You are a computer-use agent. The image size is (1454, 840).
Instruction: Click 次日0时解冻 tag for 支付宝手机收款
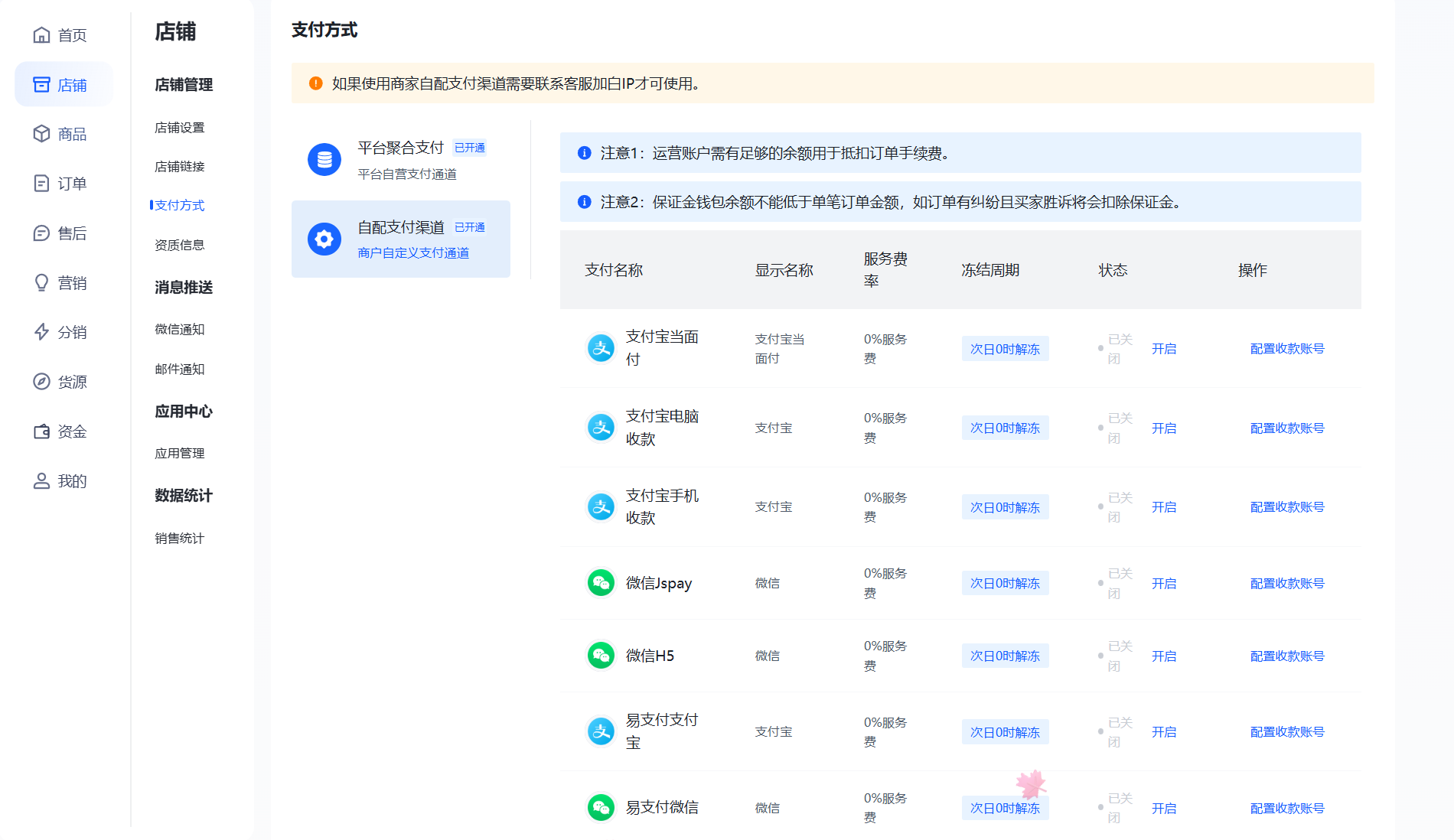click(1005, 507)
